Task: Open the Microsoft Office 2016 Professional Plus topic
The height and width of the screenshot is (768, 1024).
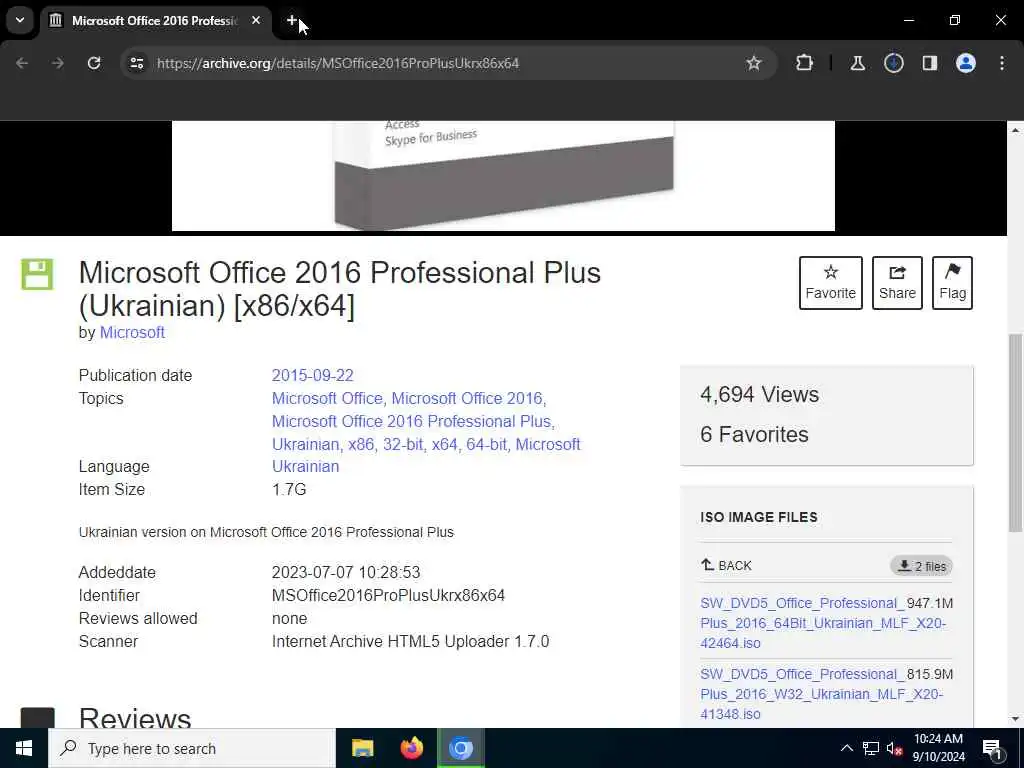Action: [x=413, y=421]
